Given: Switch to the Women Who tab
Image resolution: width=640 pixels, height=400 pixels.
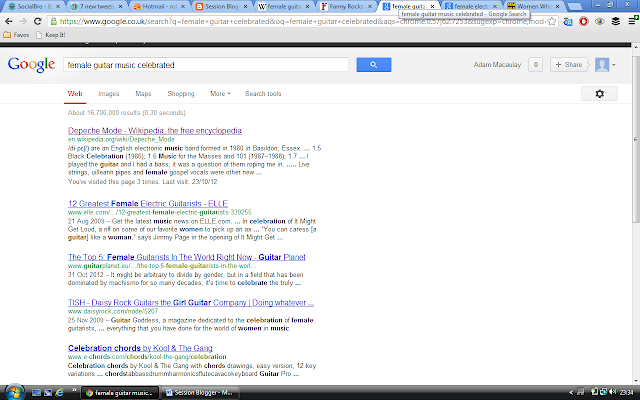Looking at the screenshot, I should [x=532, y=7].
